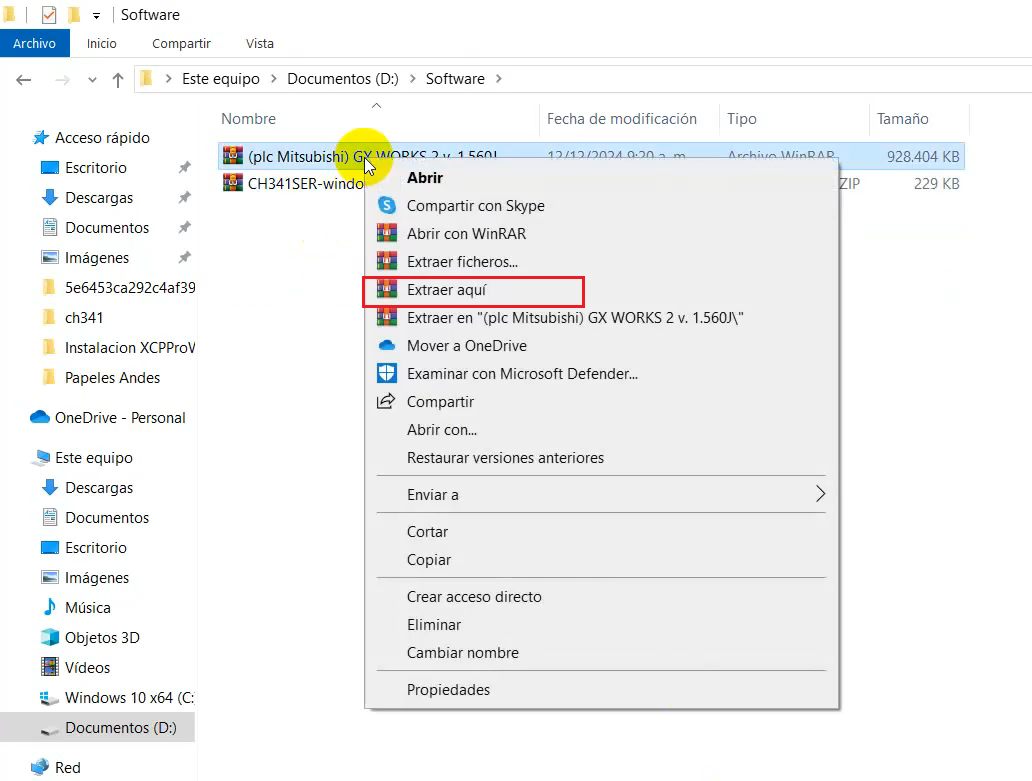1032x781 pixels.
Task: Open Propiedades from the context menu
Action: click(601, 690)
